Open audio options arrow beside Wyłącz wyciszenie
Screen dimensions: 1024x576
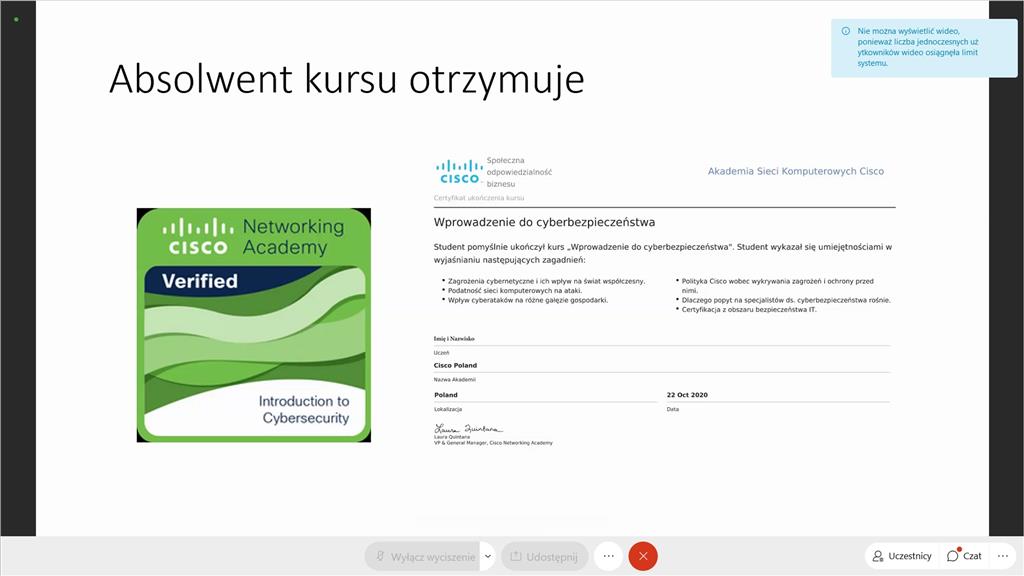point(488,556)
